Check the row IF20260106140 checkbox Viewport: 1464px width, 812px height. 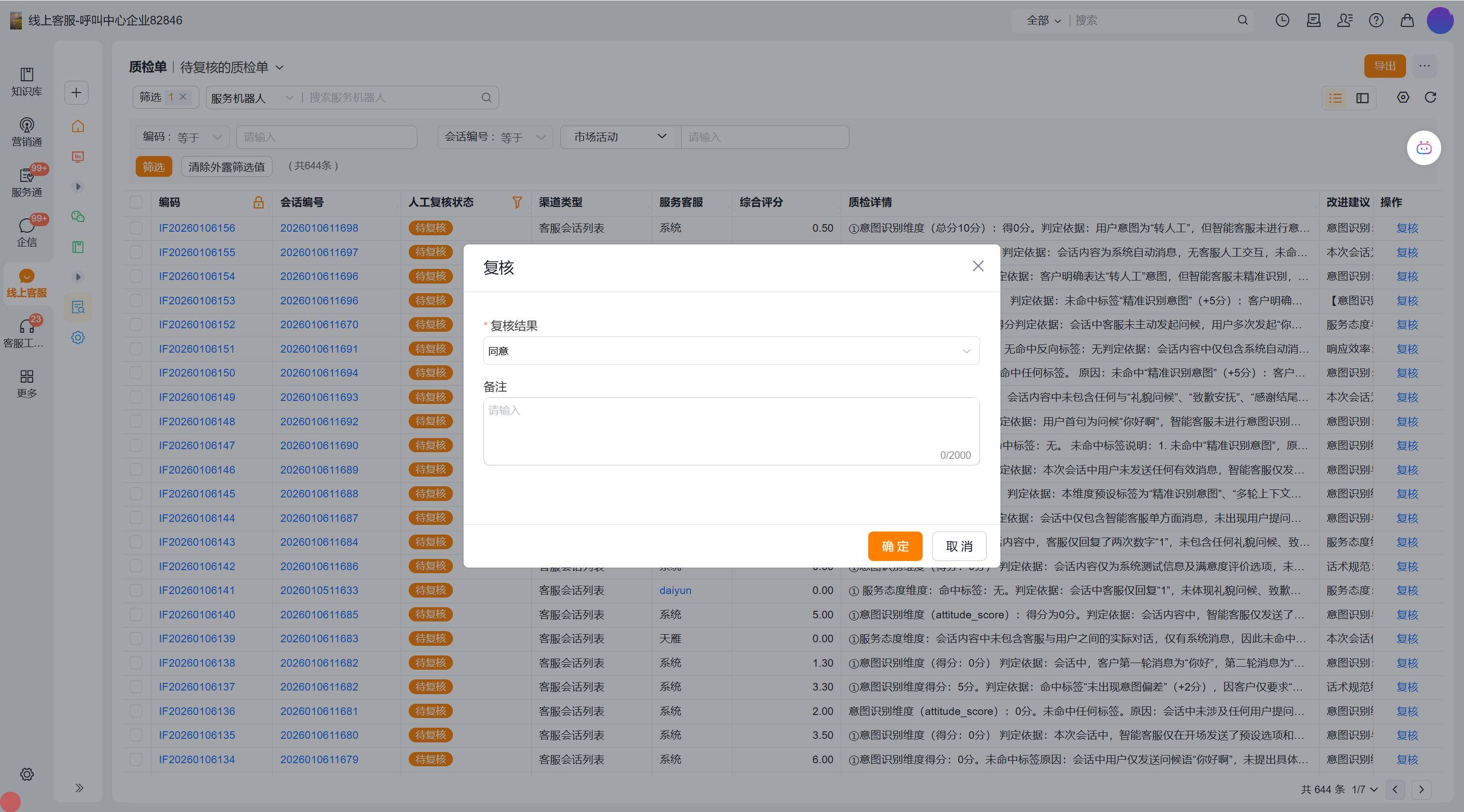tap(136, 614)
